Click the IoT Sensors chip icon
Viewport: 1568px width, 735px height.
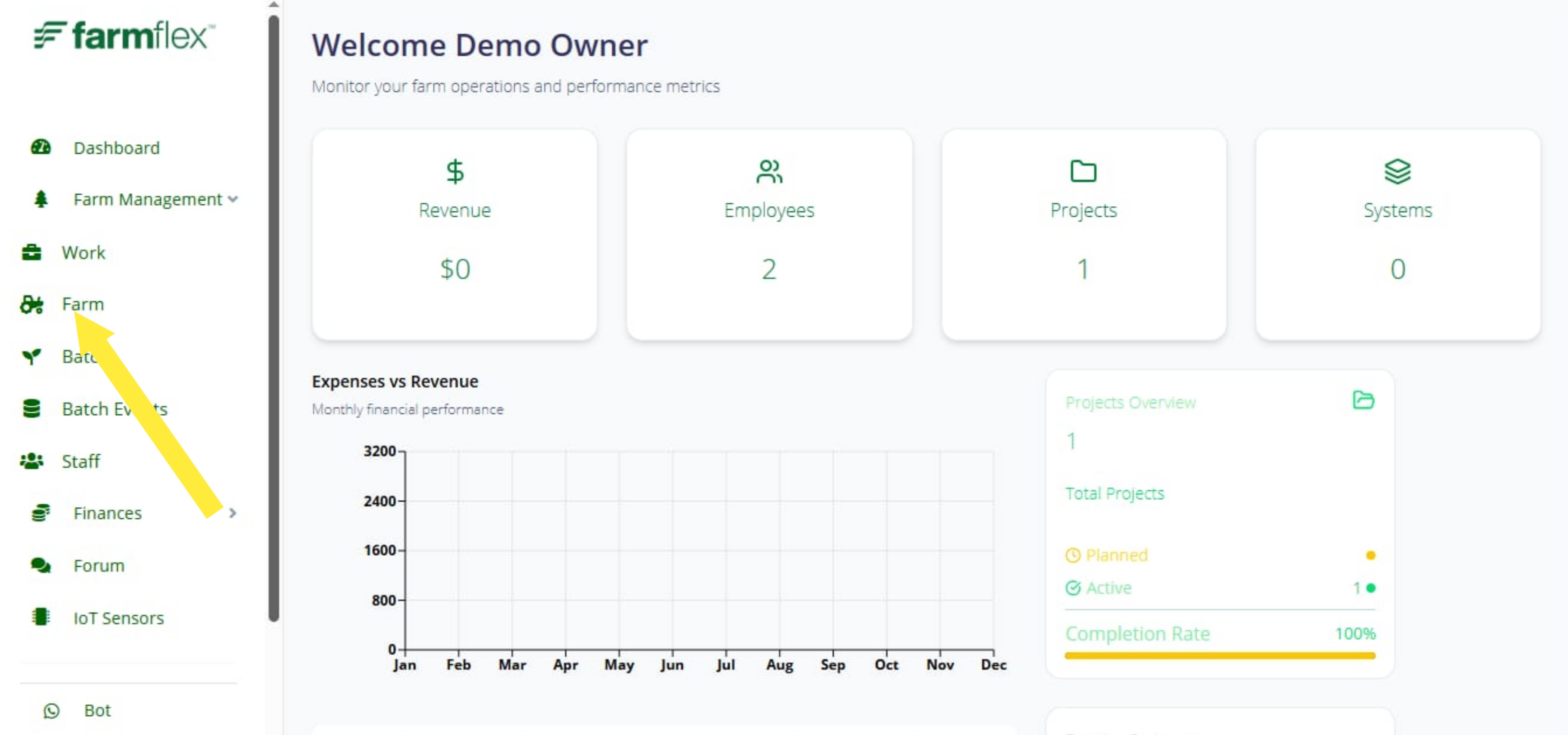pyautogui.click(x=41, y=617)
